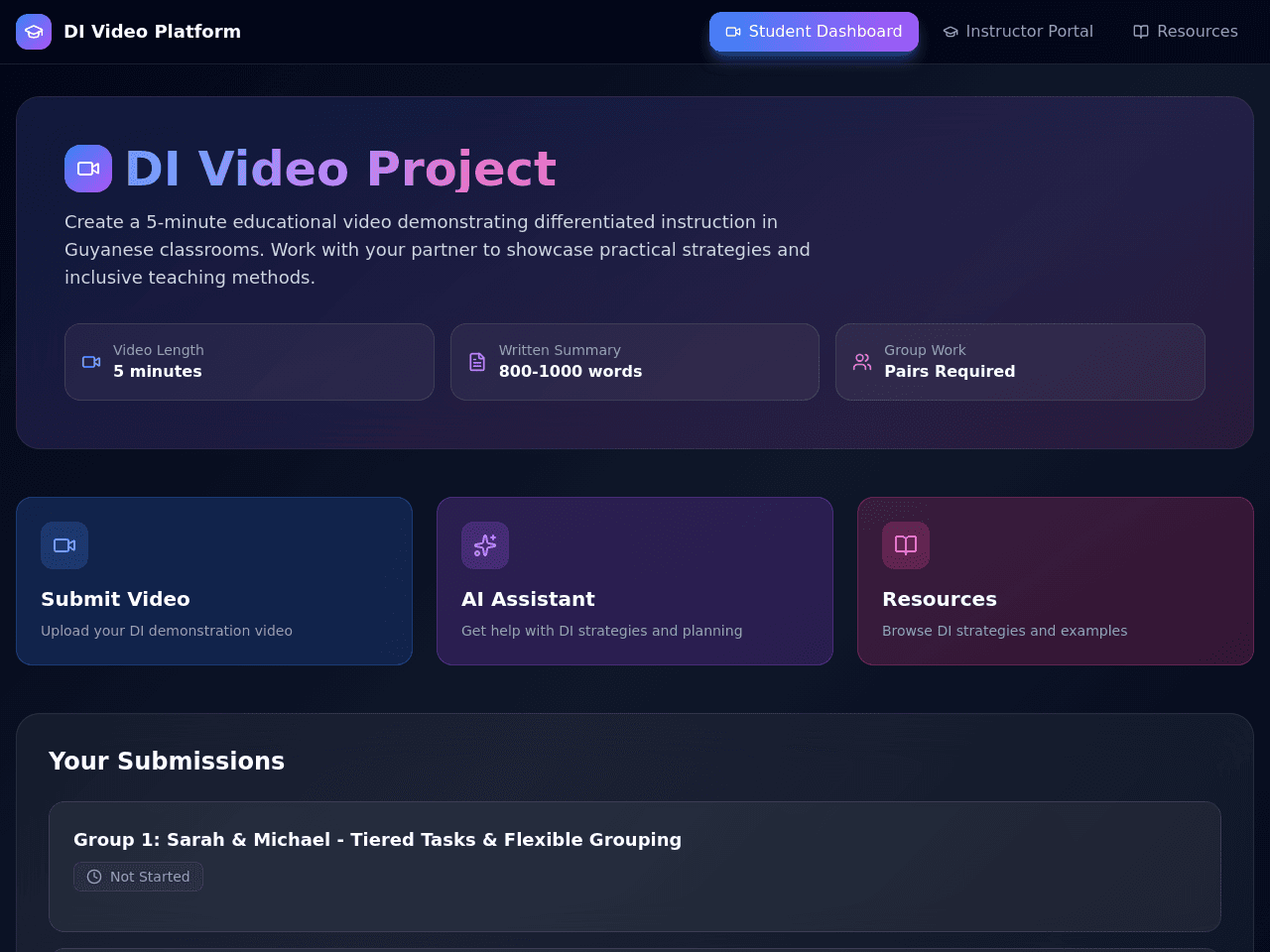Click the Group Work people icon
Viewport: 1270px width, 952px height.
click(x=862, y=362)
